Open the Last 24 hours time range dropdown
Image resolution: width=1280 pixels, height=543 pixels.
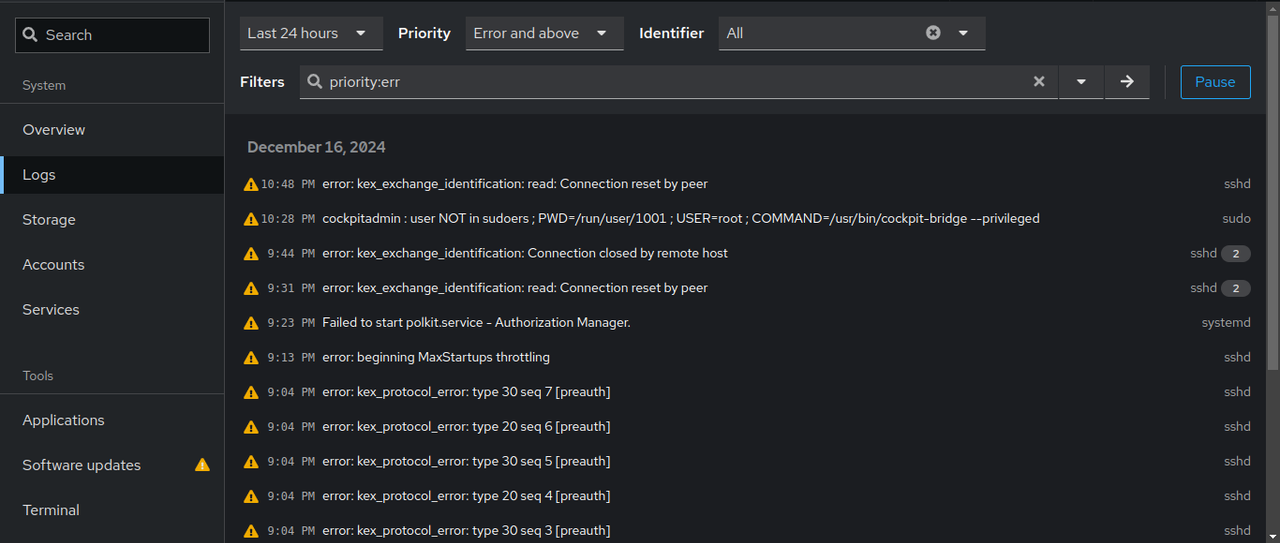point(311,33)
